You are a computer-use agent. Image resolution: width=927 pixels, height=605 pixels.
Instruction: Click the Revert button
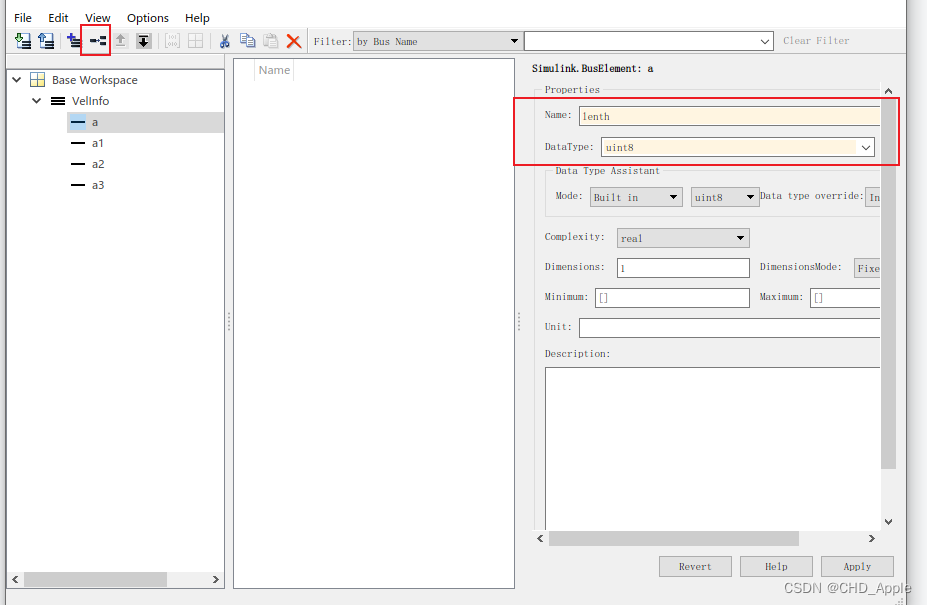[694, 566]
